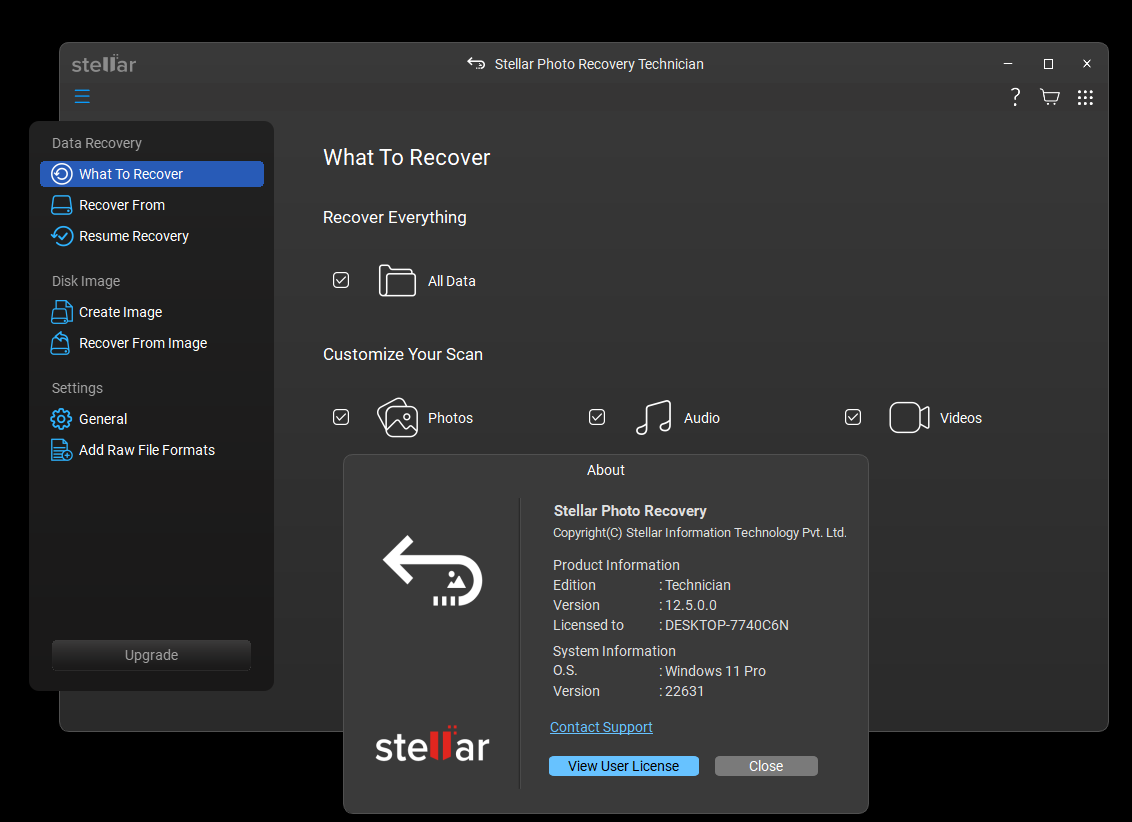Open General settings menu item
Image resolution: width=1132 pixels, height=822 pixels.
(152, 419)
